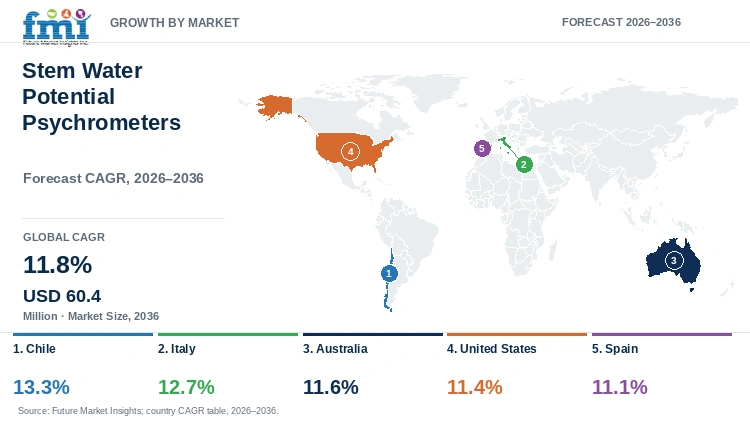This screenshot has width=750, height=421.
Task: Click the Future Market Insights source note
Action: [148, 410]
